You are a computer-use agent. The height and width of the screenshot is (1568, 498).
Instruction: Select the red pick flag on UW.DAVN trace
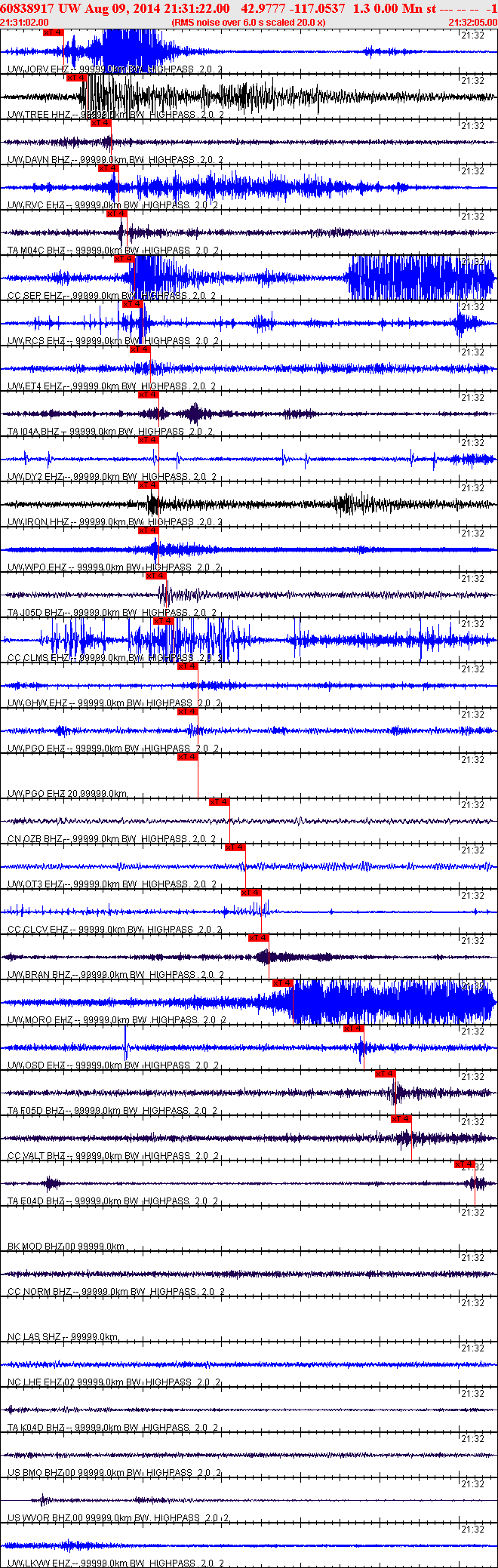tap(100, 123)
